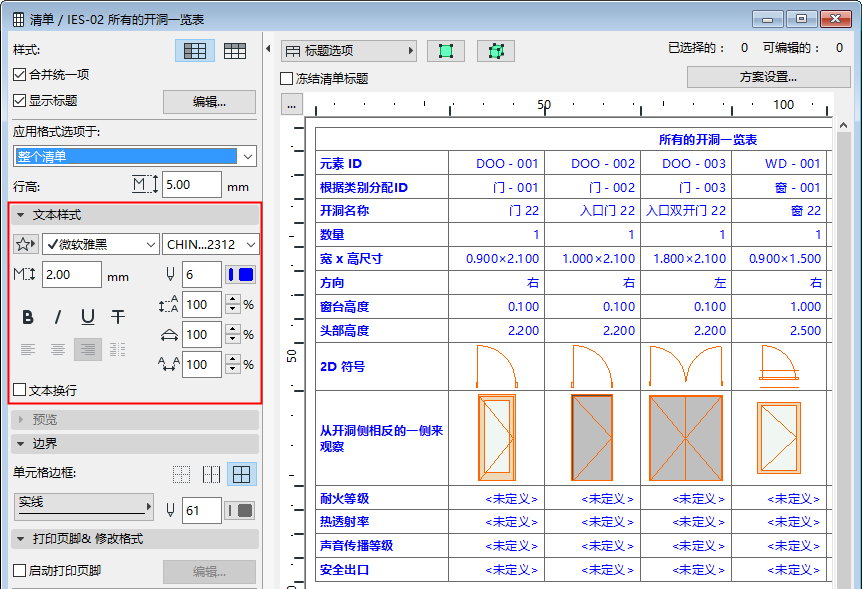Open 方案设置... button
This screenshot has height=589, width=862.
769,77
